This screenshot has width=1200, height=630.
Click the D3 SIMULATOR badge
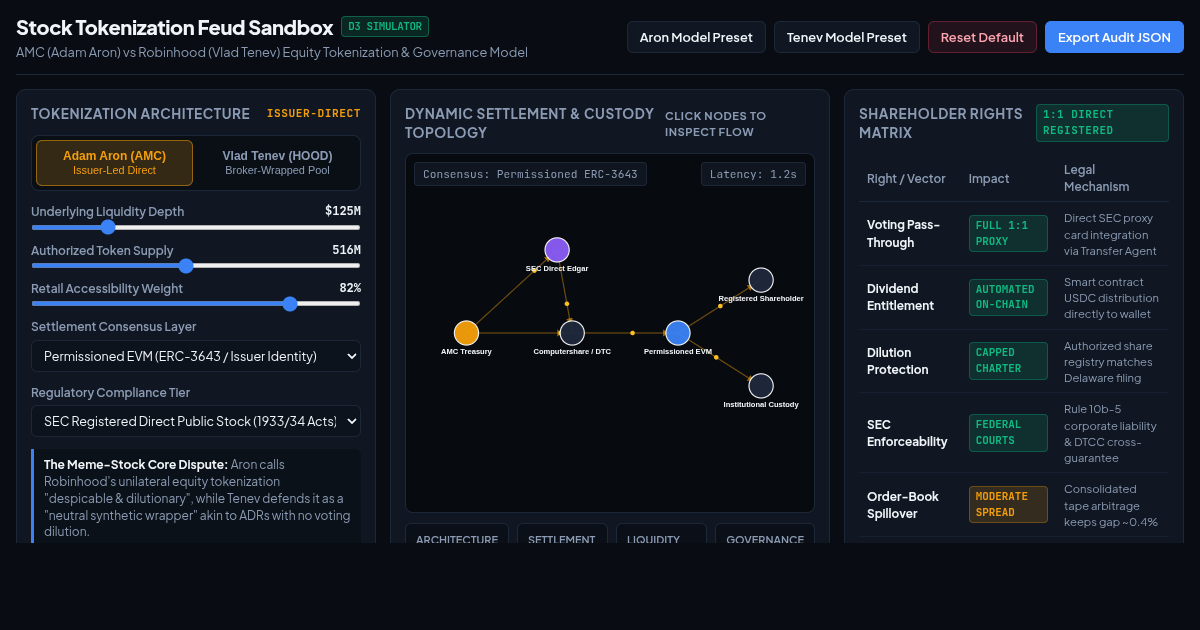(385, 27)
